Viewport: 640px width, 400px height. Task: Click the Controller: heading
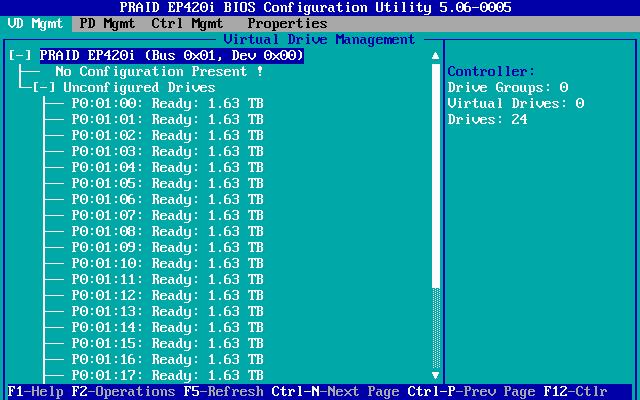coord(491,71)
